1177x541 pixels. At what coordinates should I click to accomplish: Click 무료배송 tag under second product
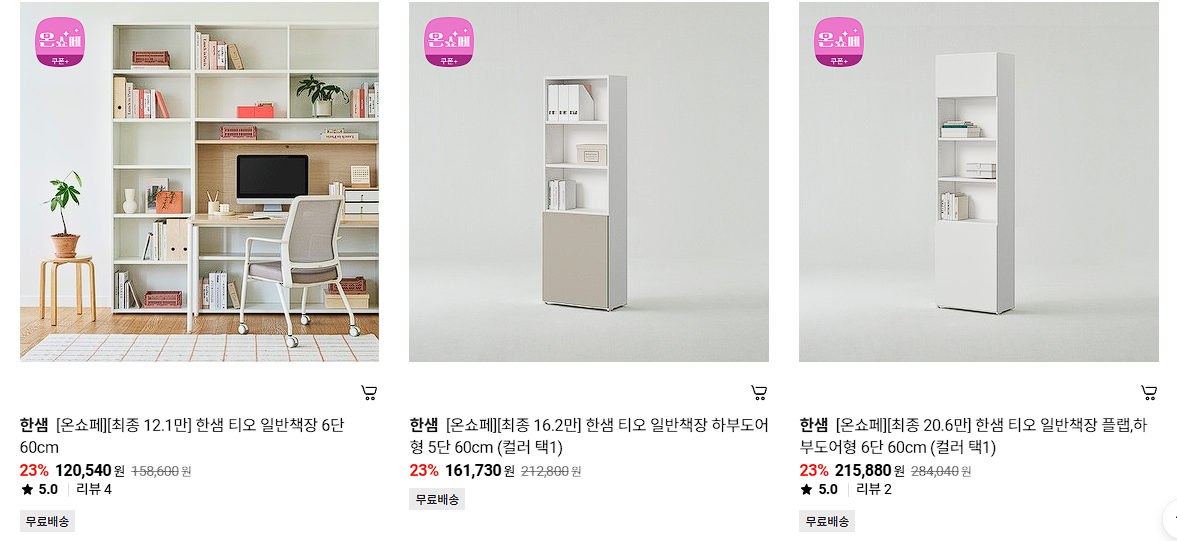(437, 499)
